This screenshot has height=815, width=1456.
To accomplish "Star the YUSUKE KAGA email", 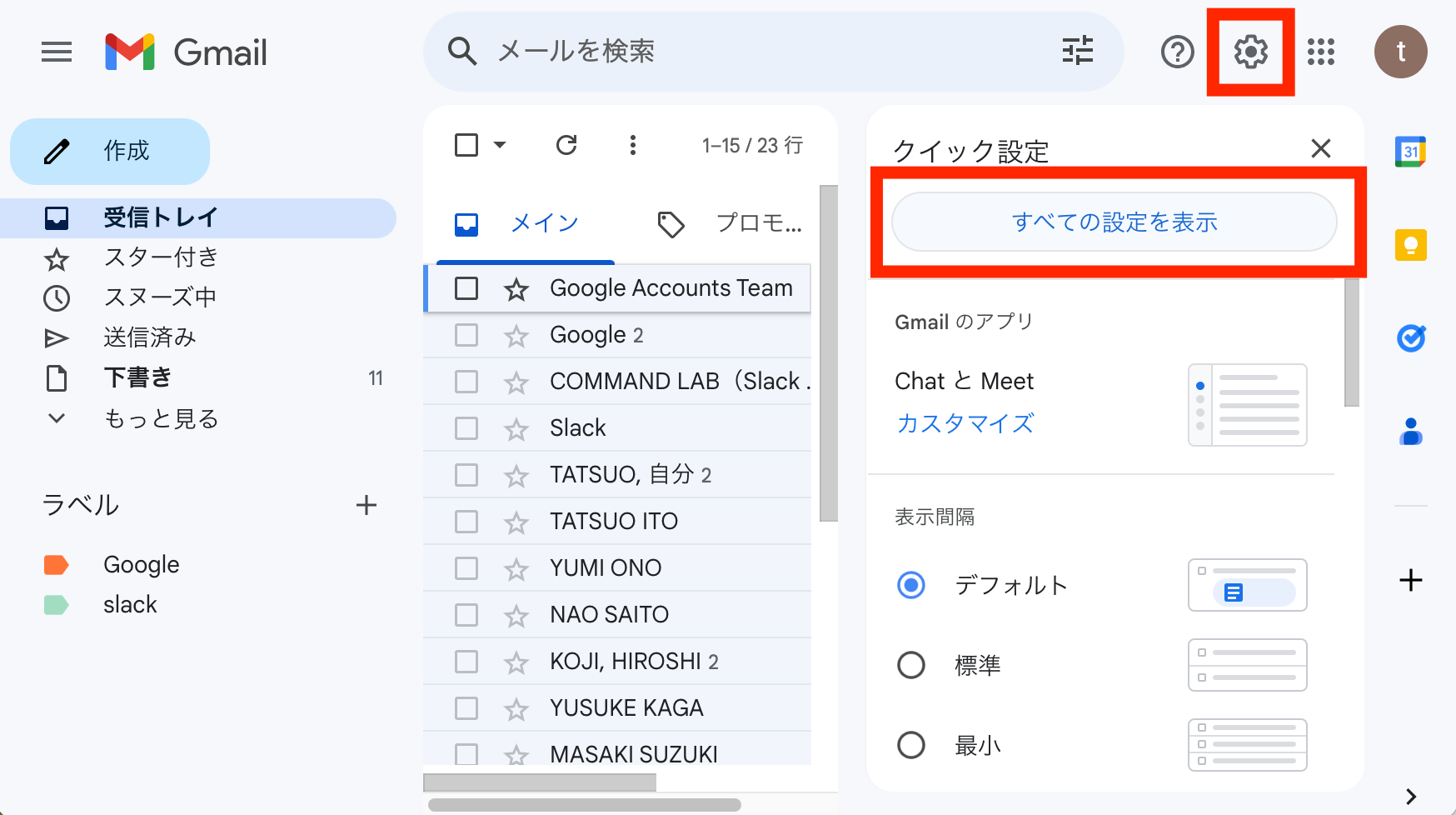I will 516,709.
